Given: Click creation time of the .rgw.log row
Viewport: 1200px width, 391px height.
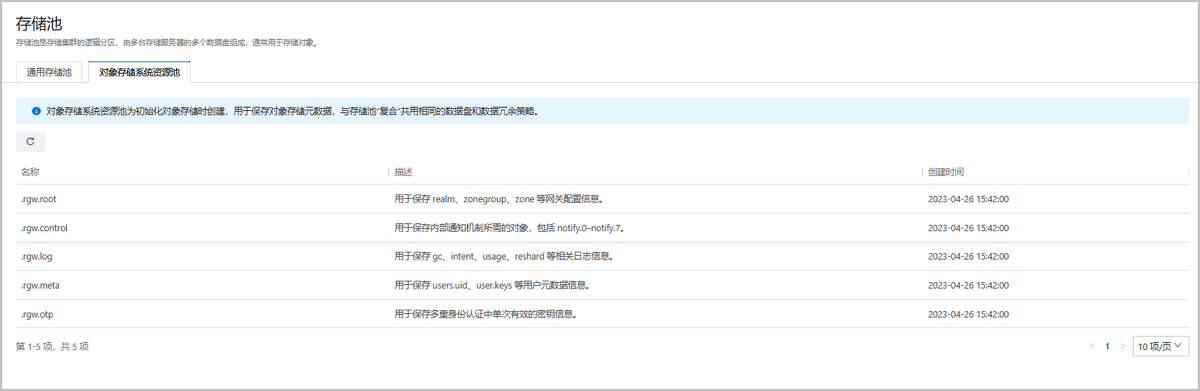Looking at the screenshot, I should click(x=969, y=256).
